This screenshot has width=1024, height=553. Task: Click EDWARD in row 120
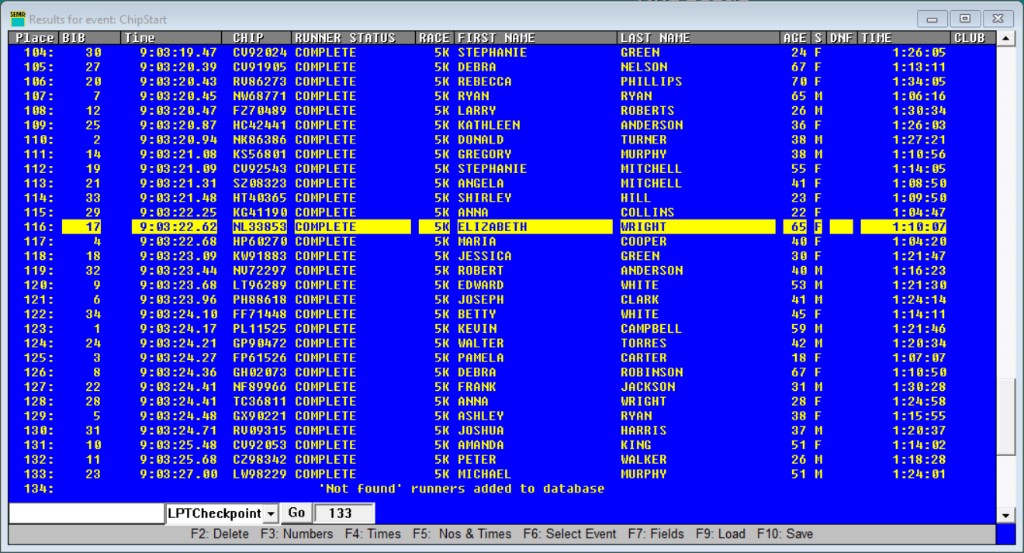click(481, 285)
